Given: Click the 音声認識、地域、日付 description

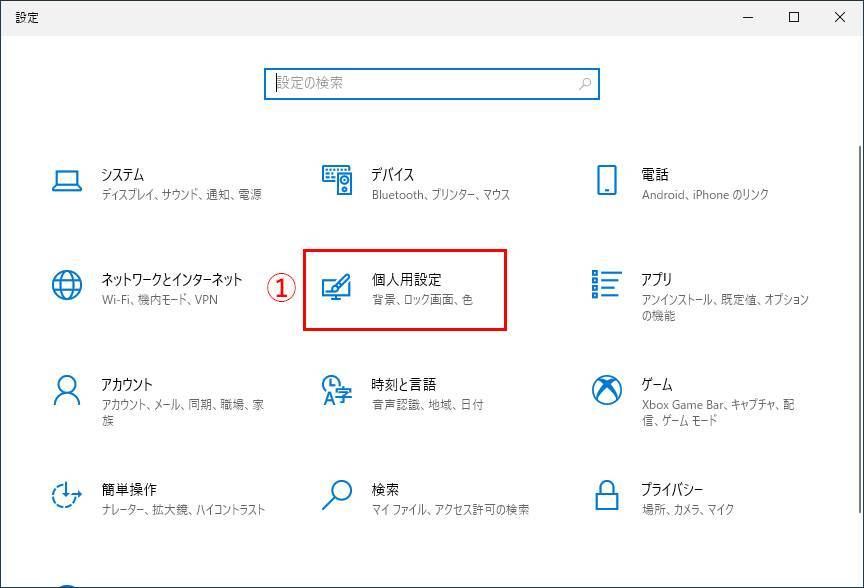Looking at the screenshot, I should coord(428,405).
